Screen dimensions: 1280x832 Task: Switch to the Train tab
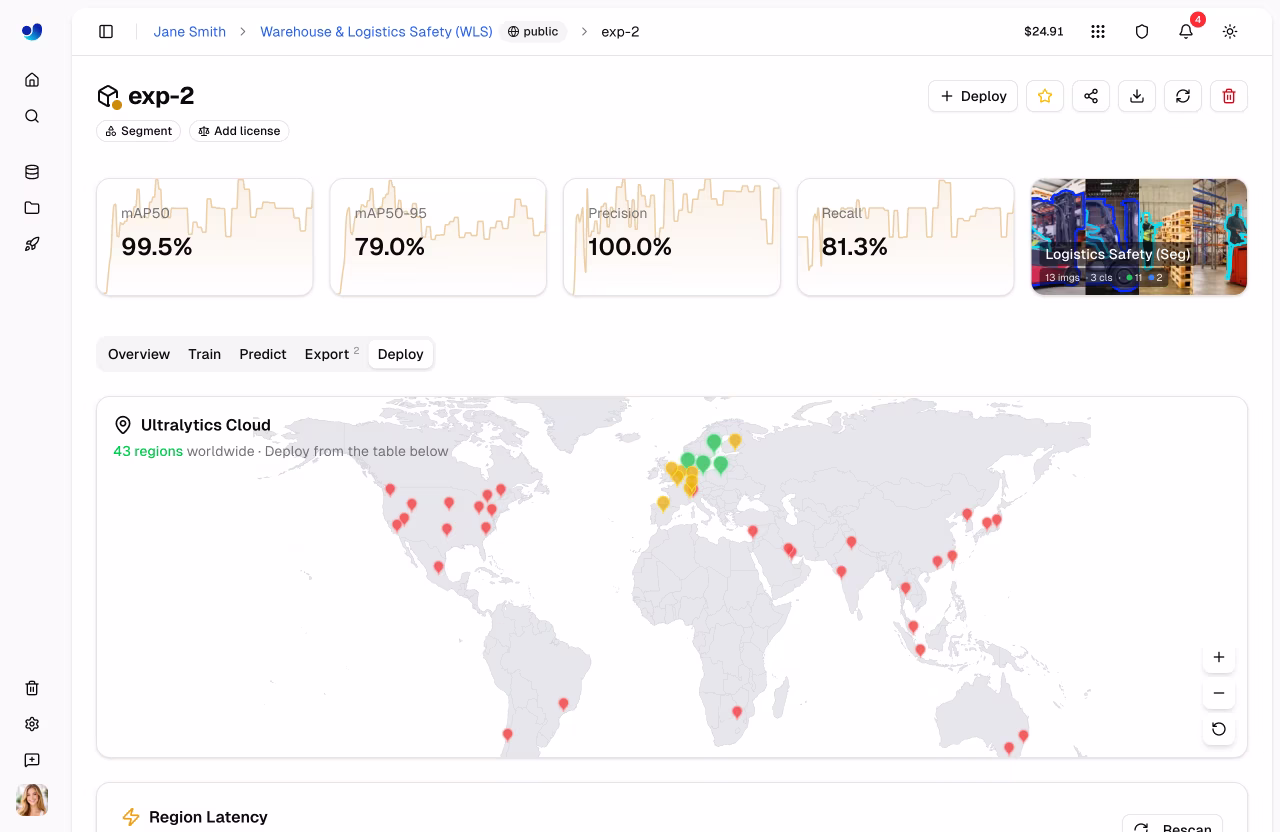coord(204,354)
